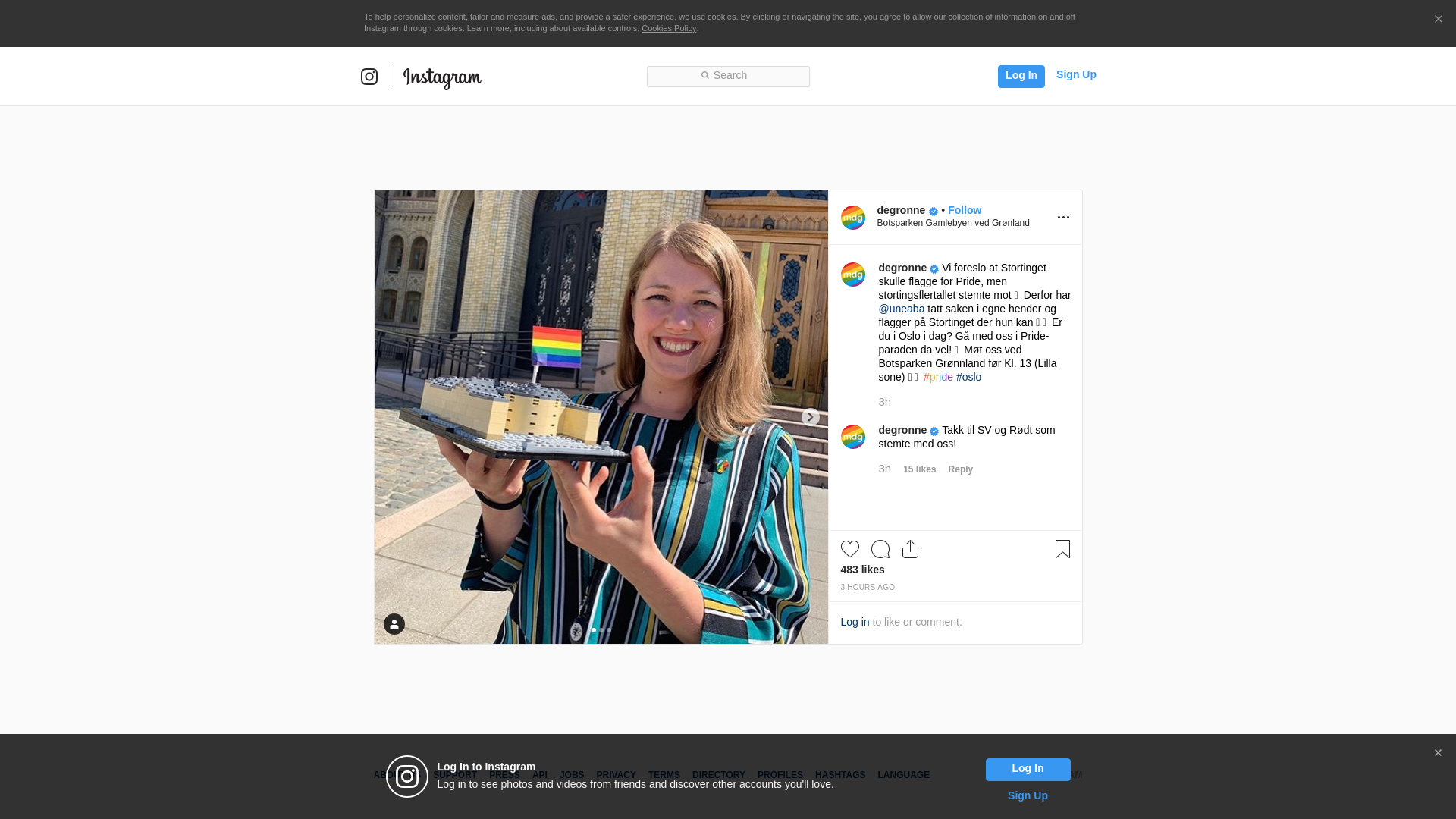Open the Instagram wordmark home link
This screenshot has width=1456, height=819.
tap(442, 77)
